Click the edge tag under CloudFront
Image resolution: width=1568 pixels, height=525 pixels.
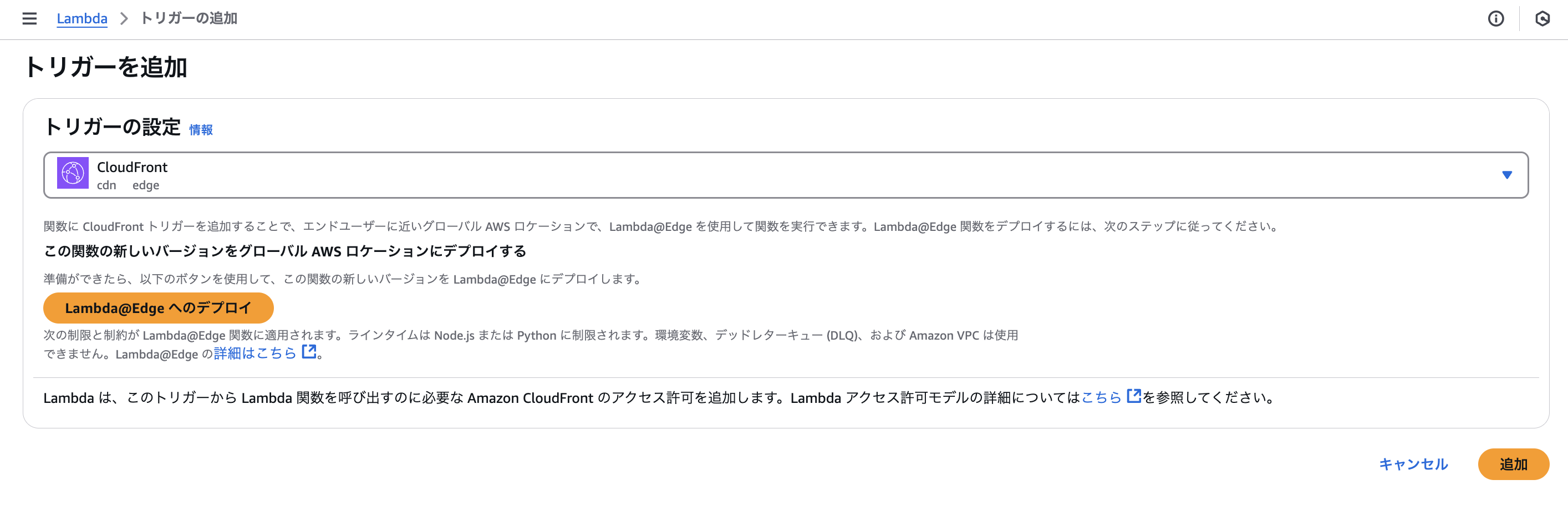[145, 185]
